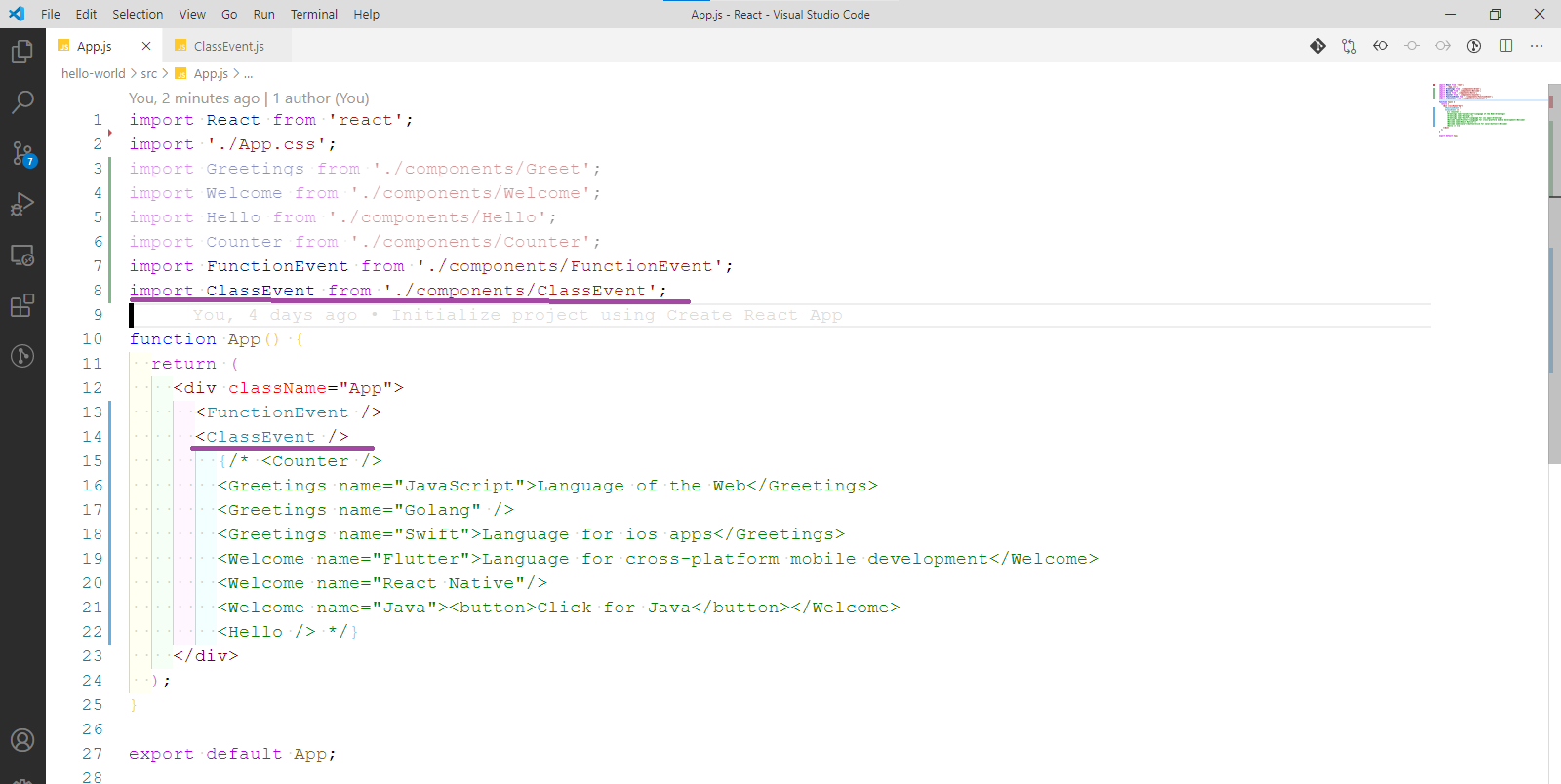The image size is (1561, 784).
Task: Open the Go menu
Action: pos(229,14)
